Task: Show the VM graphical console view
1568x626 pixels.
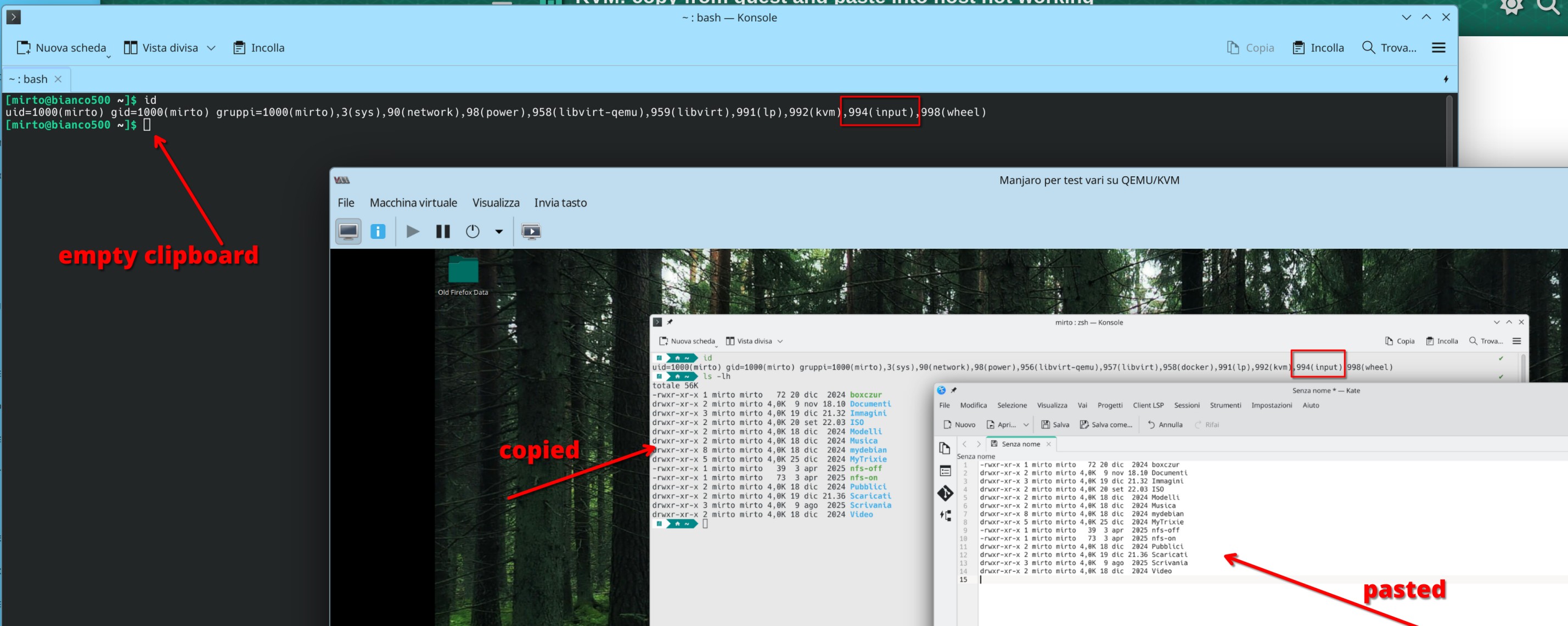Action: click(348, 231)
